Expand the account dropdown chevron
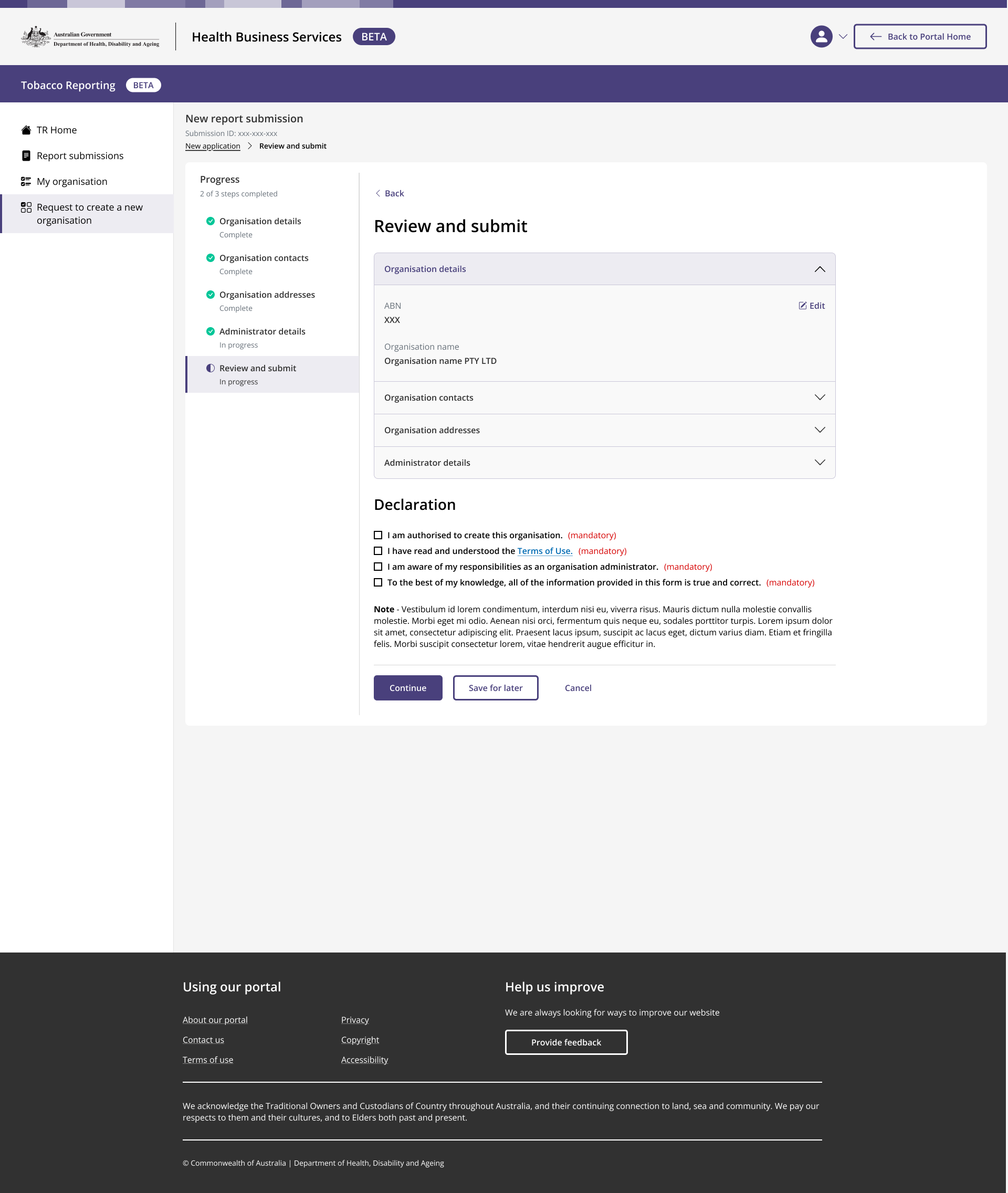Image resolution: width=1008 pixels, height=1193 pixels. point(843,37)
